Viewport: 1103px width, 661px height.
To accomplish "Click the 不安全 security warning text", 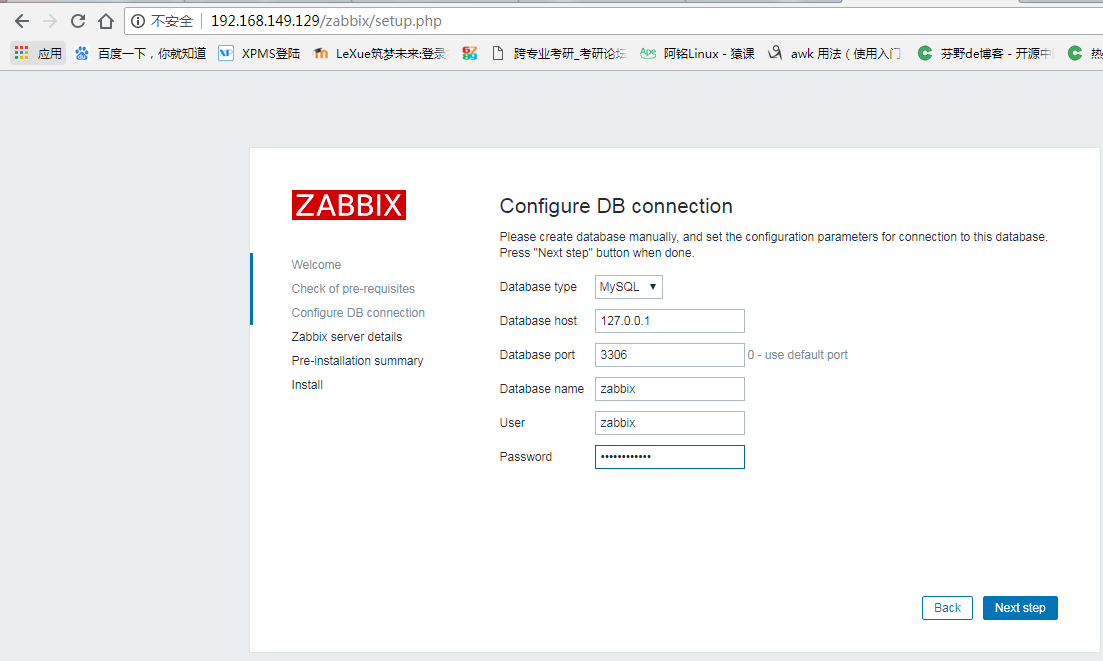I will point(172,21).
